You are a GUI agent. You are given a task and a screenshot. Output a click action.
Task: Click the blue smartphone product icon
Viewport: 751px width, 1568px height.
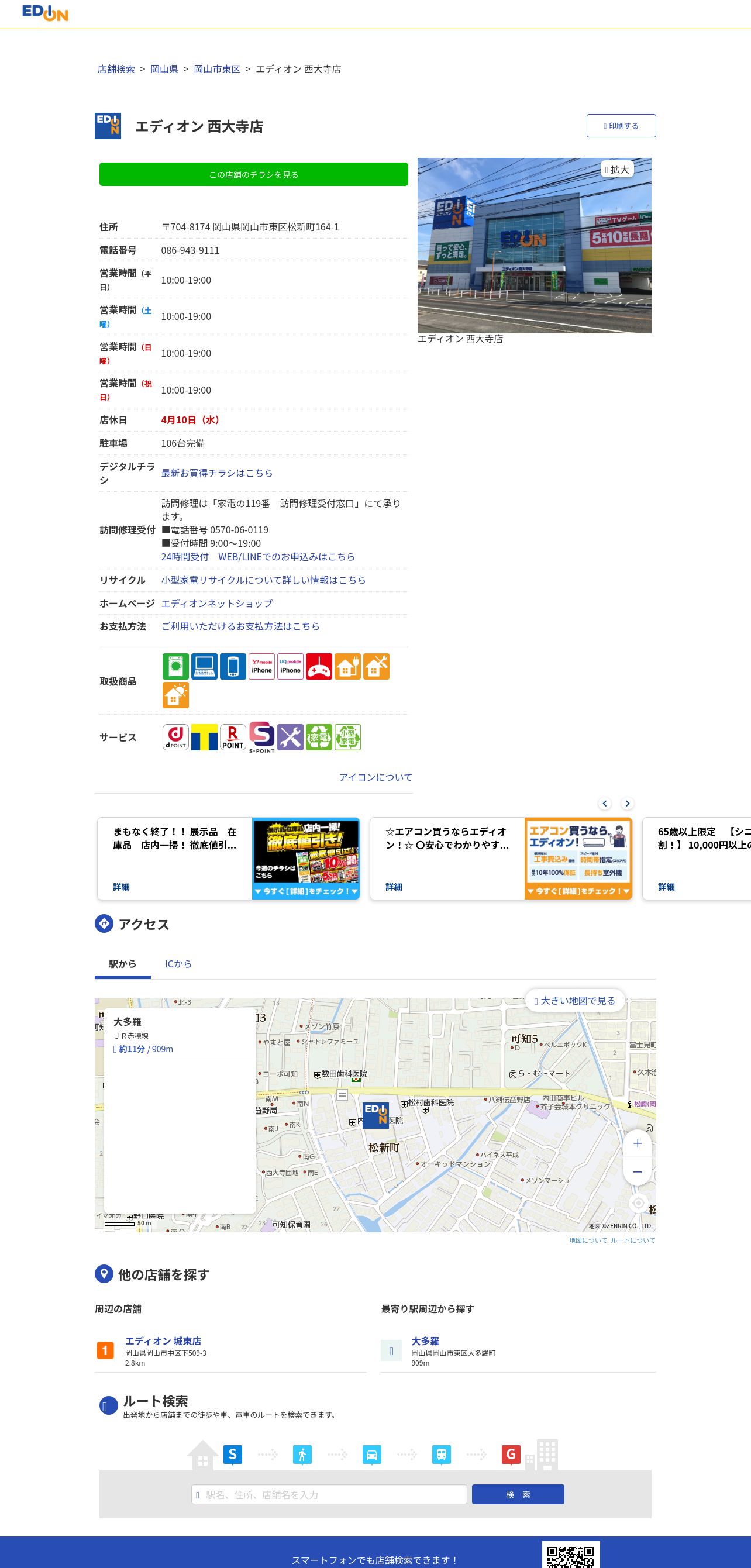click(232, 667)
